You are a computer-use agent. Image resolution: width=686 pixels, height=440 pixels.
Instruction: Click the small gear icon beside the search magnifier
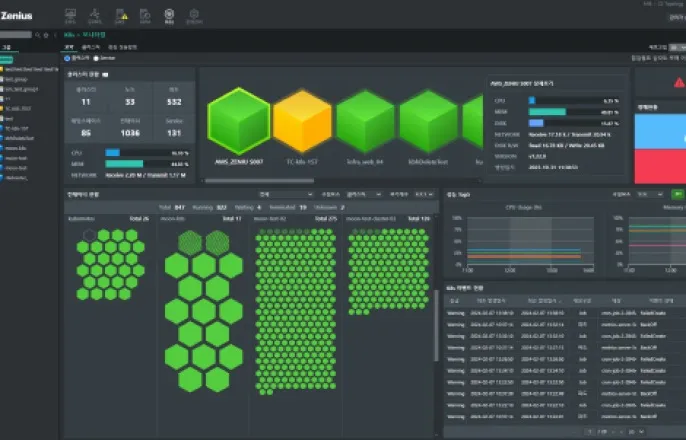click(46, 35)
